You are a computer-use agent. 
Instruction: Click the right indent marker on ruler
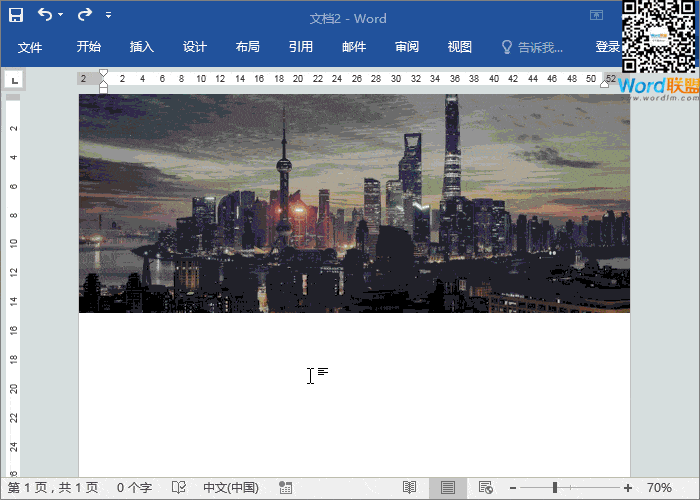(604, 84)
